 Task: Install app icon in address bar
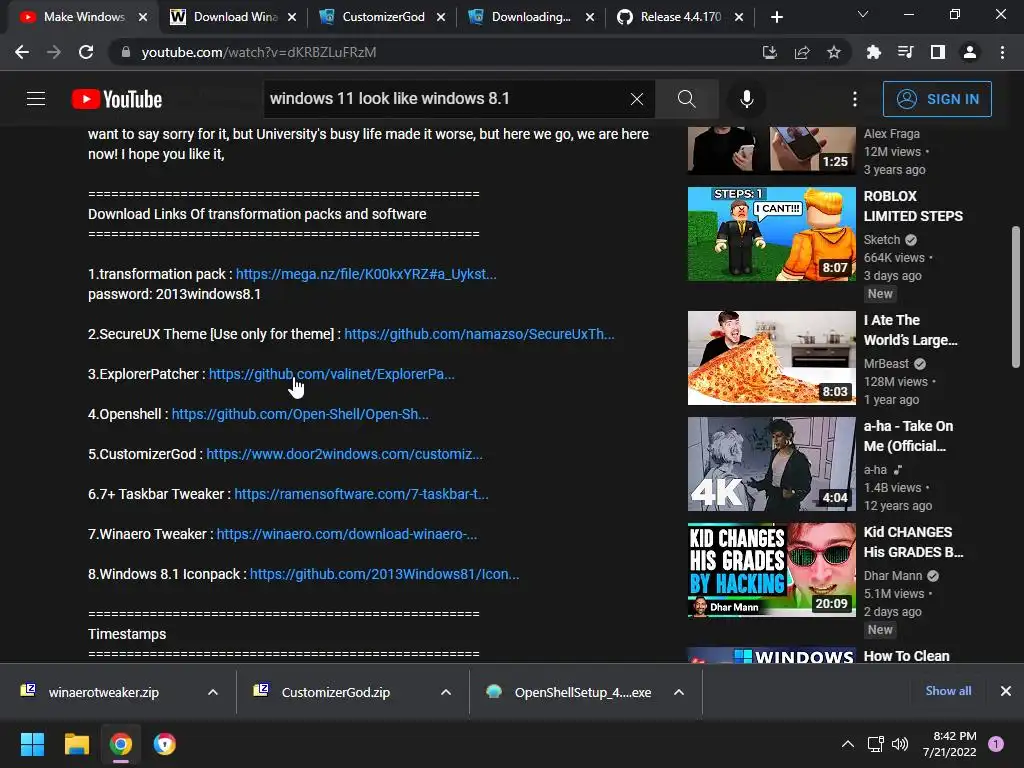pos(770,52)
